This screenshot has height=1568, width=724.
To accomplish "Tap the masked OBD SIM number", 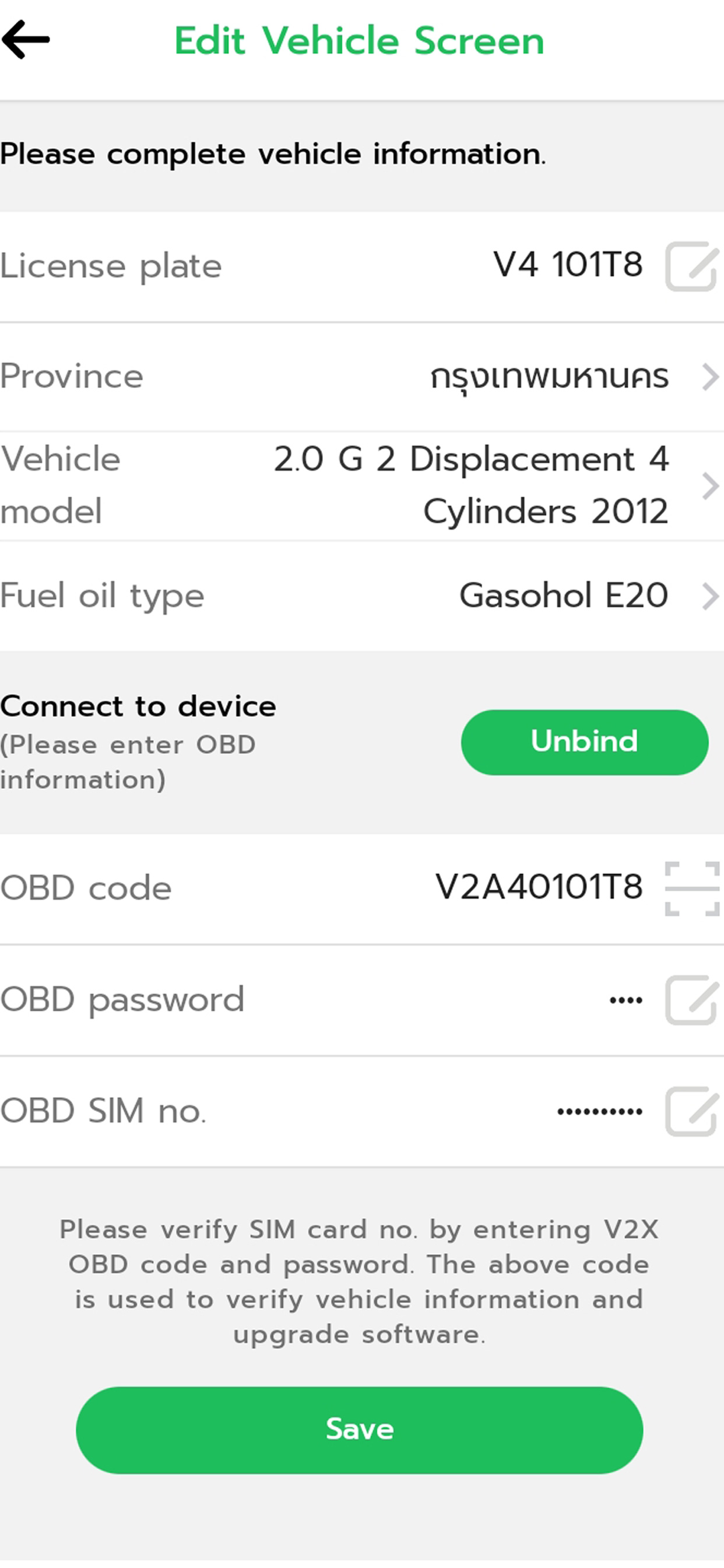I will click(x=600, y=1112).
